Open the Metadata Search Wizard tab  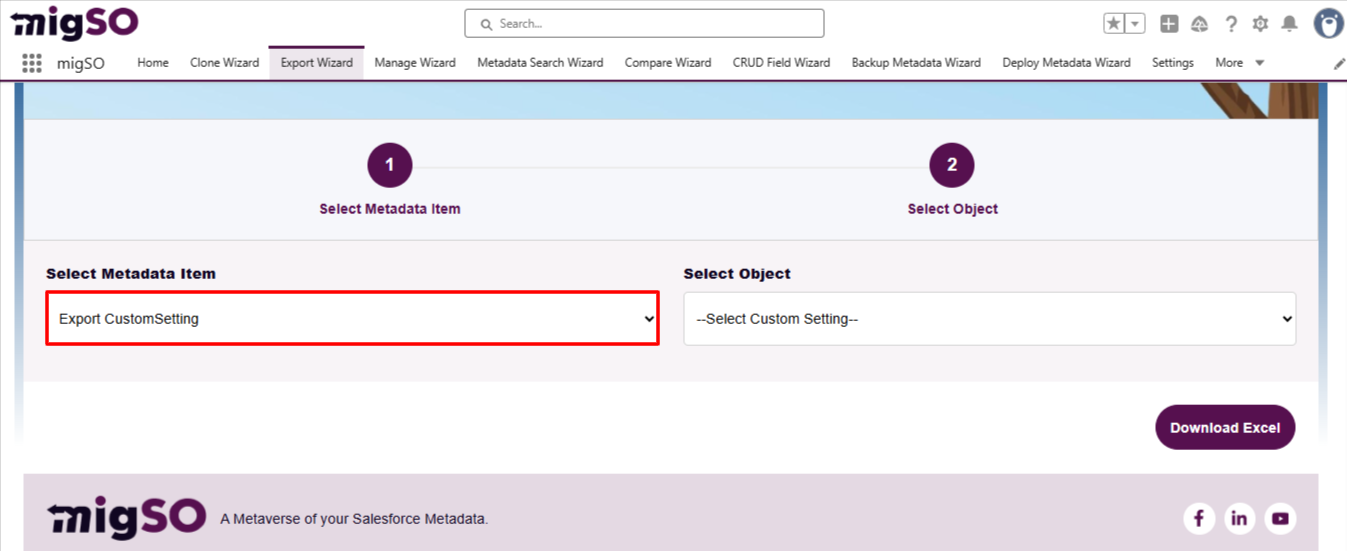pos(540,63)
